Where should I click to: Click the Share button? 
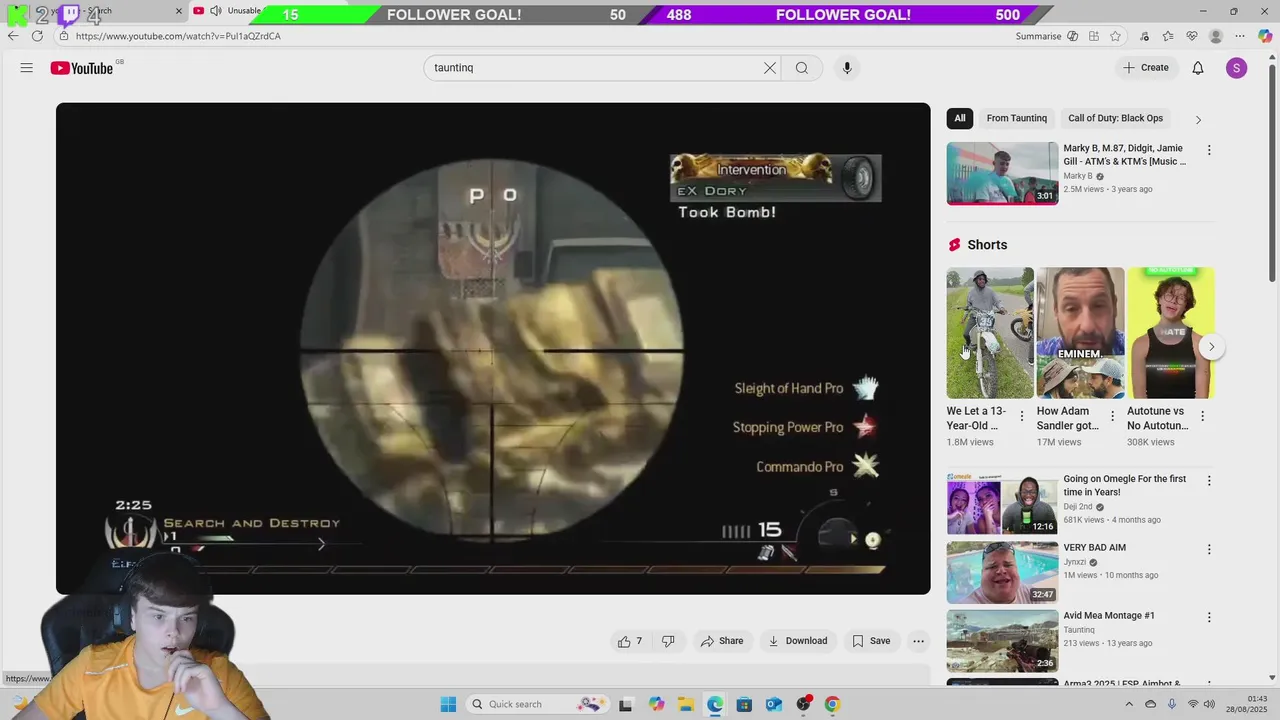point(722,641)
